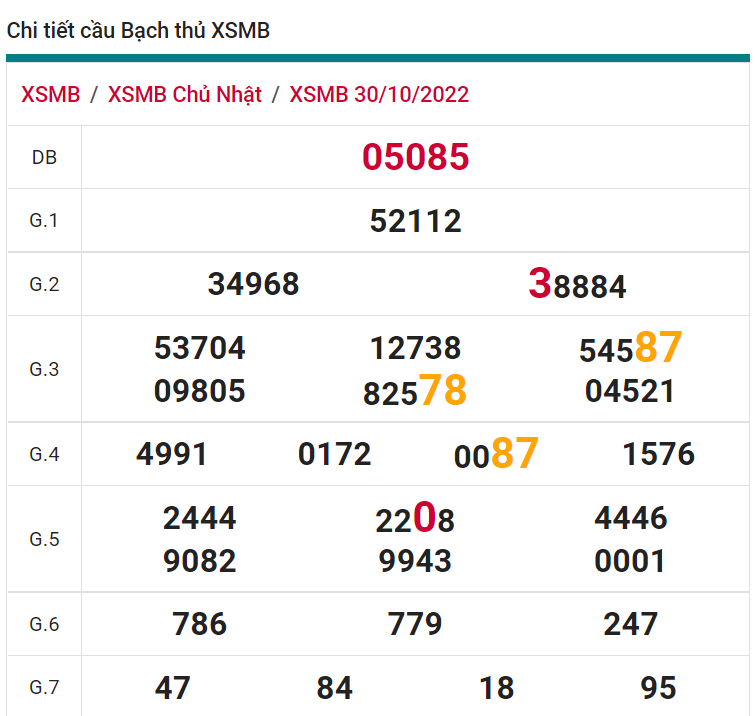Select the G.3 number 09805
This screenshot has width=755, height=716.
[199, 391]
